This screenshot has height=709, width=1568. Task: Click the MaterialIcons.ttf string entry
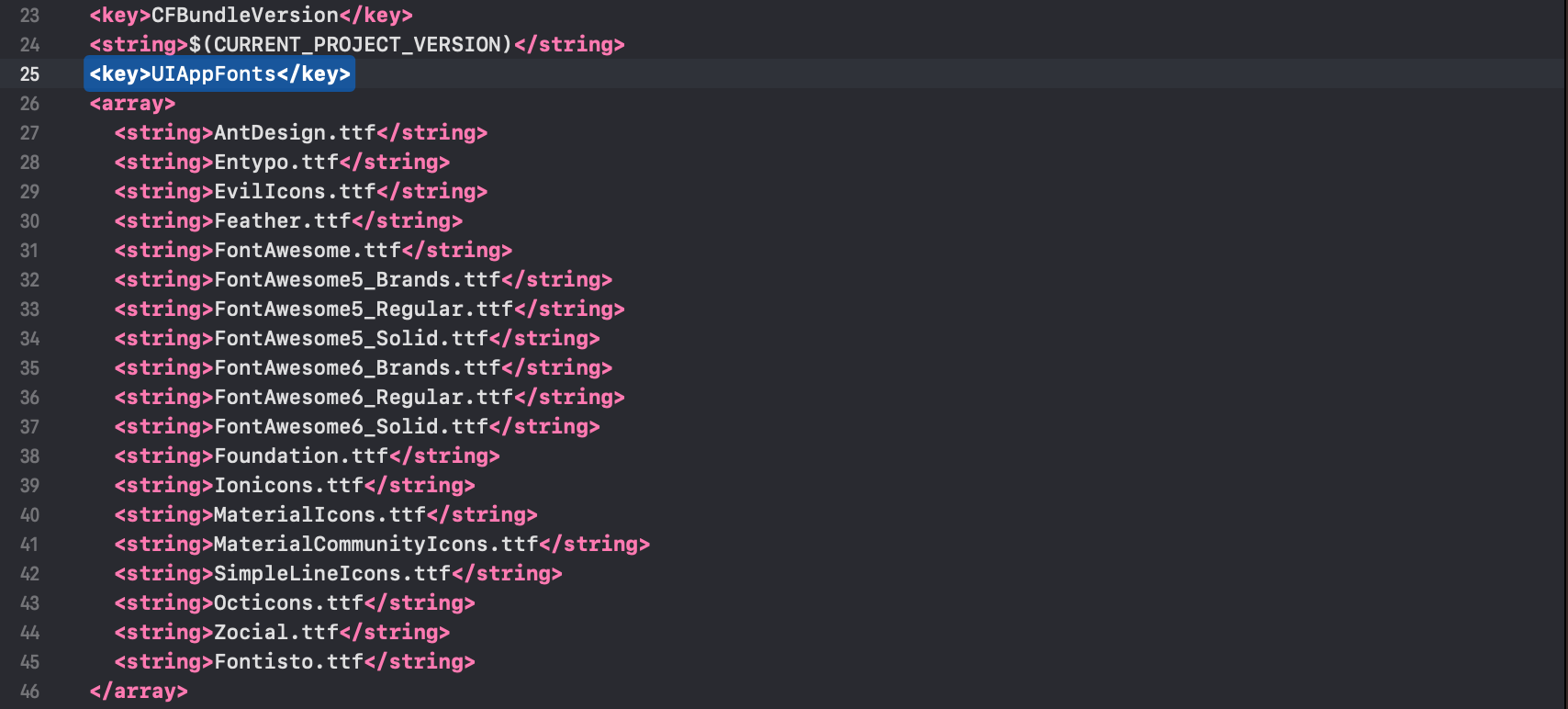pyautogui.click(x=326, y=515)
